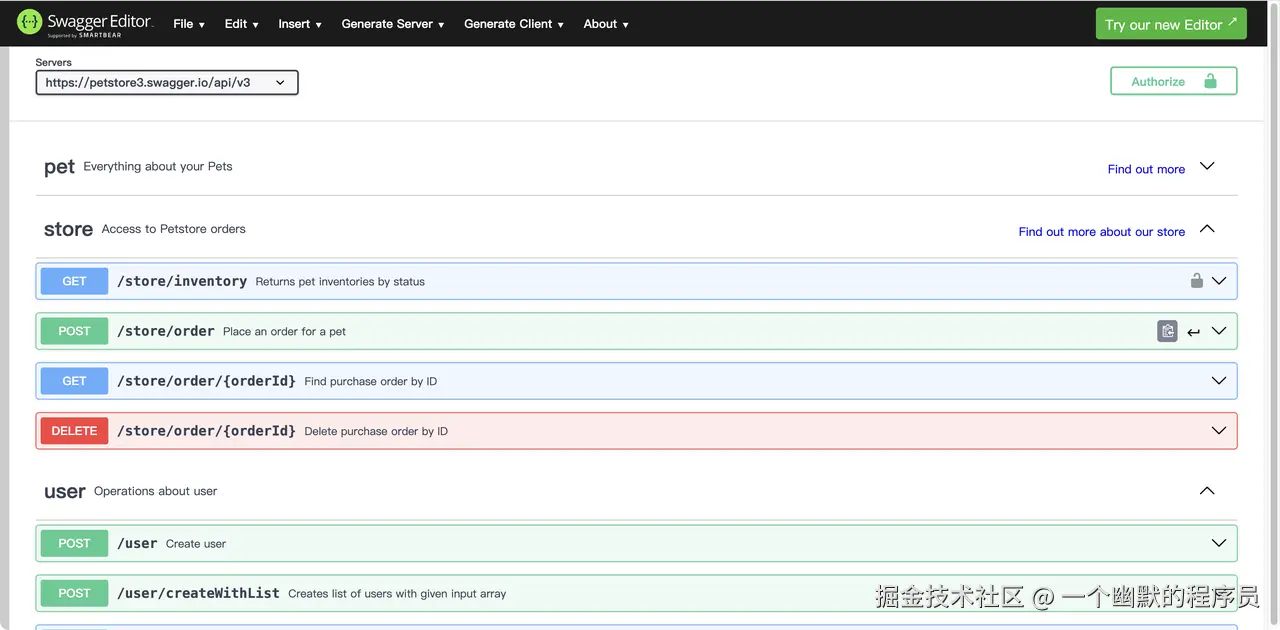Click 'Creates list of users with given input array'

point(397,594)
